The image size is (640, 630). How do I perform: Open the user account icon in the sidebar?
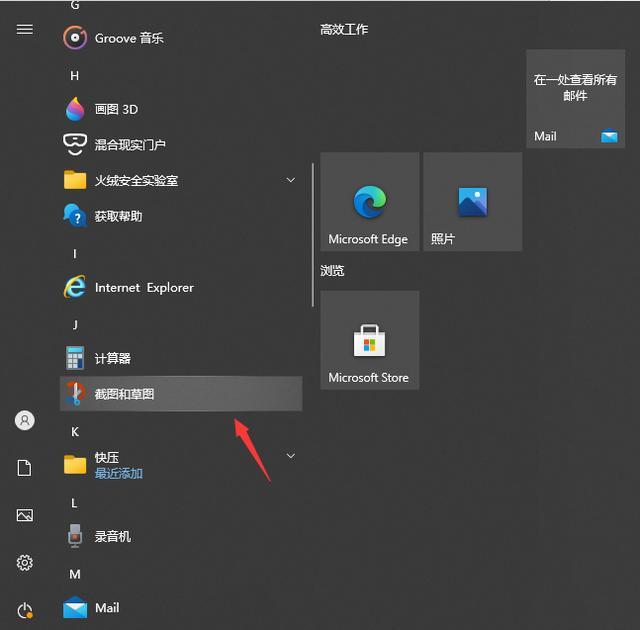(x=25, y=420)
